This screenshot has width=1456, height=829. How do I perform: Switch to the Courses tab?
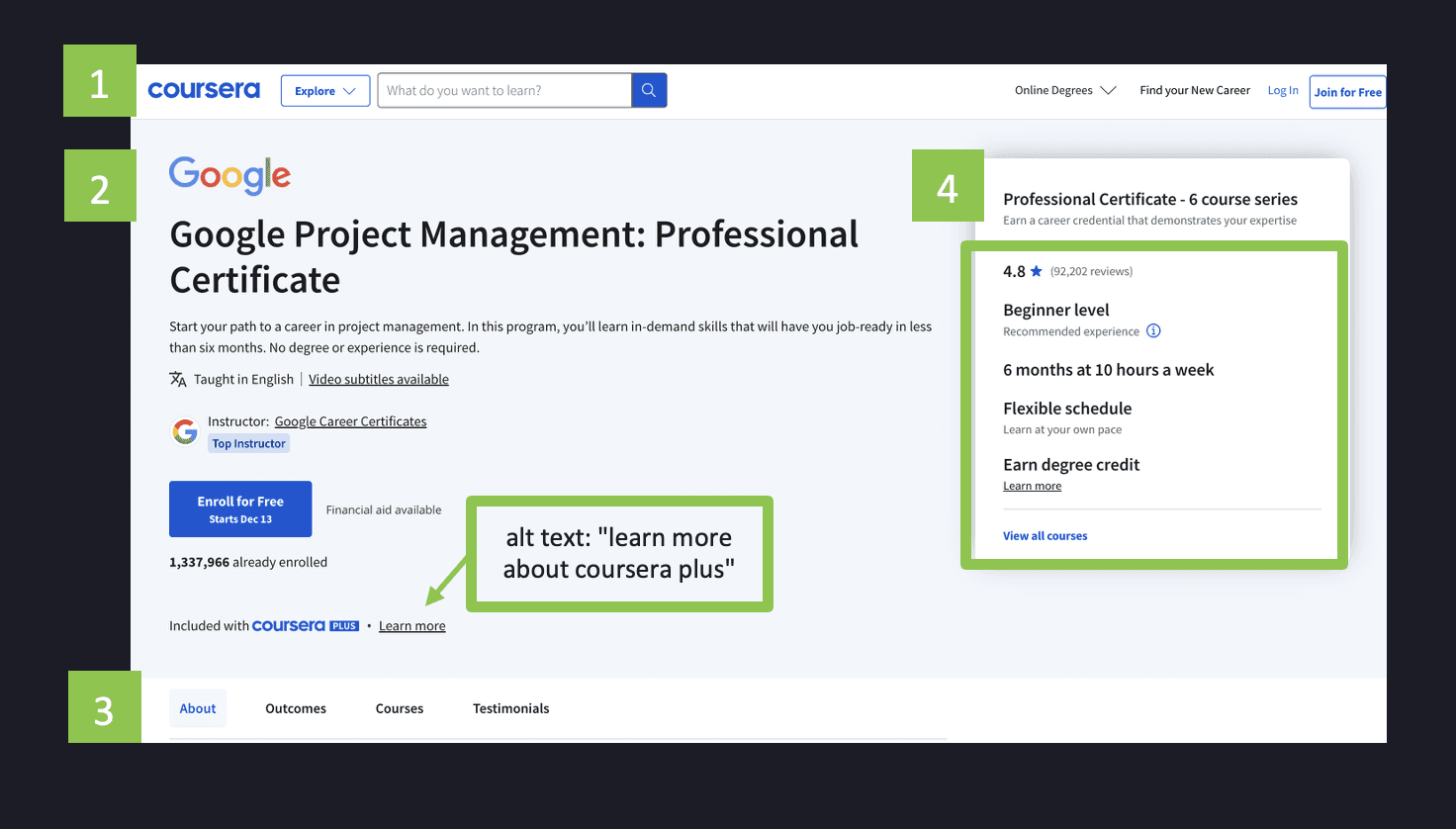tap(400, 708)
